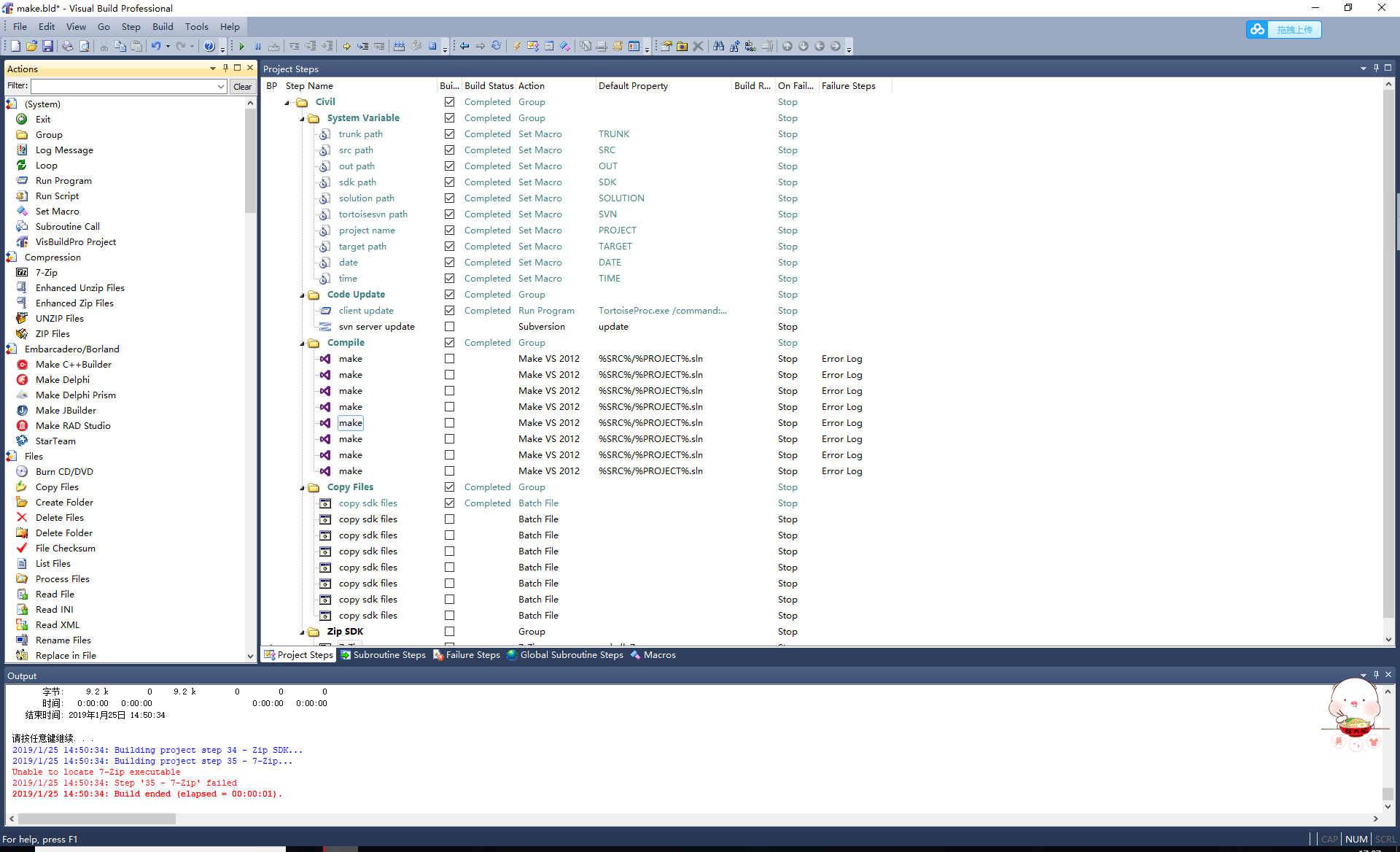Click the Open project folder icon
The height and width of the screenshot is (852, 1400).
click(31, 46)
